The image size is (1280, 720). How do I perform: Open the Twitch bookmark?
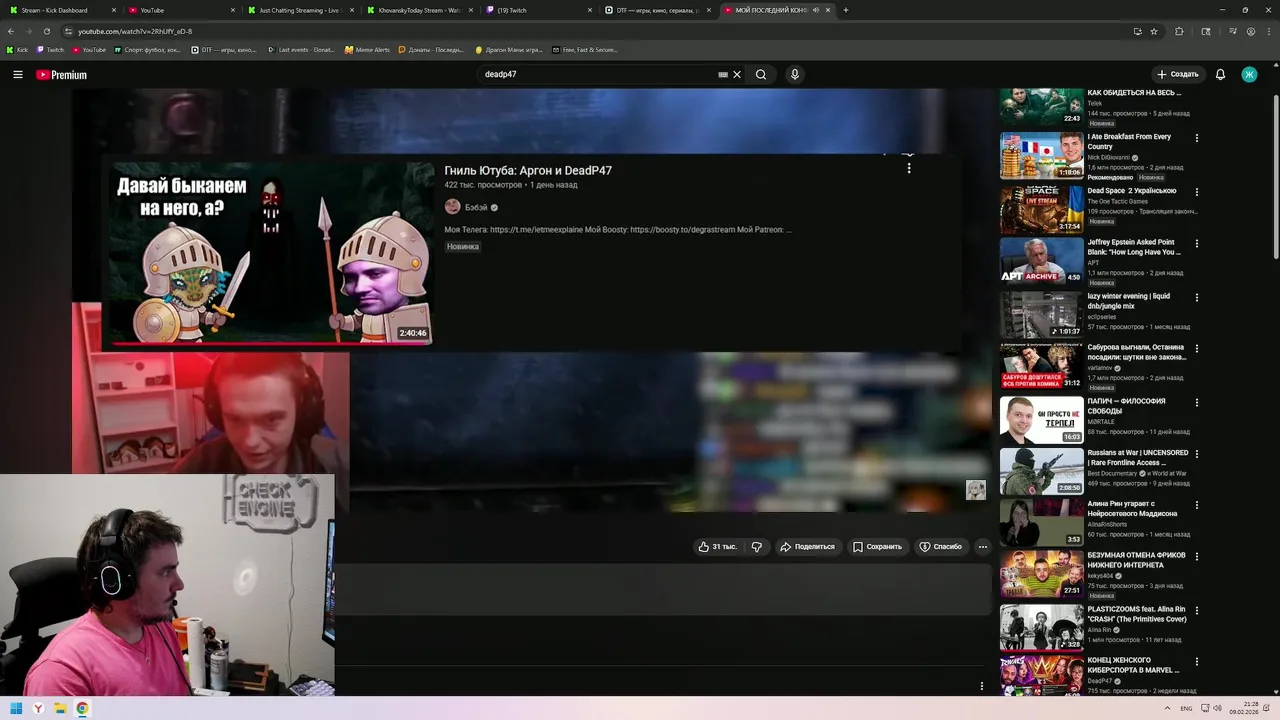[50, 49]
